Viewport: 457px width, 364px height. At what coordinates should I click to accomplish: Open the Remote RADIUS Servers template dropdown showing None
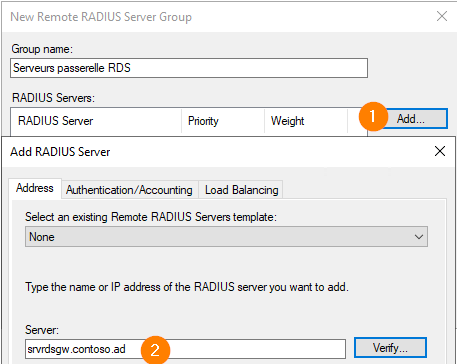coord(226,237)
